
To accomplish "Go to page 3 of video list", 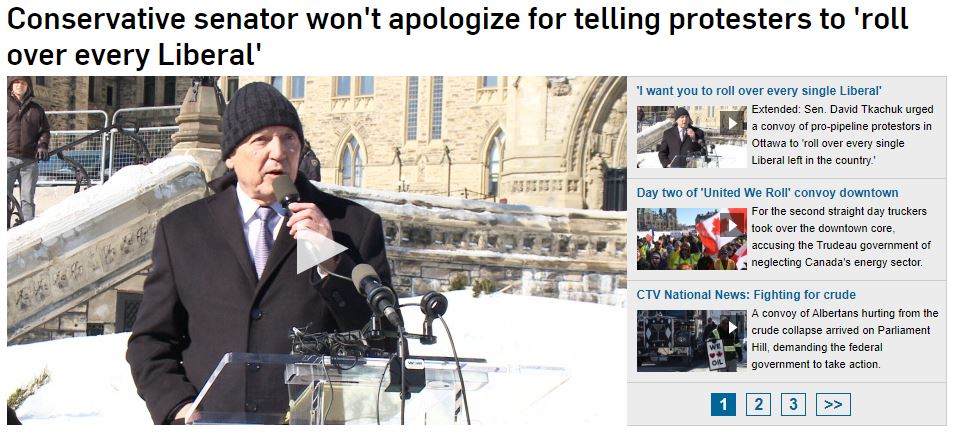I will (x=793, y=404).
